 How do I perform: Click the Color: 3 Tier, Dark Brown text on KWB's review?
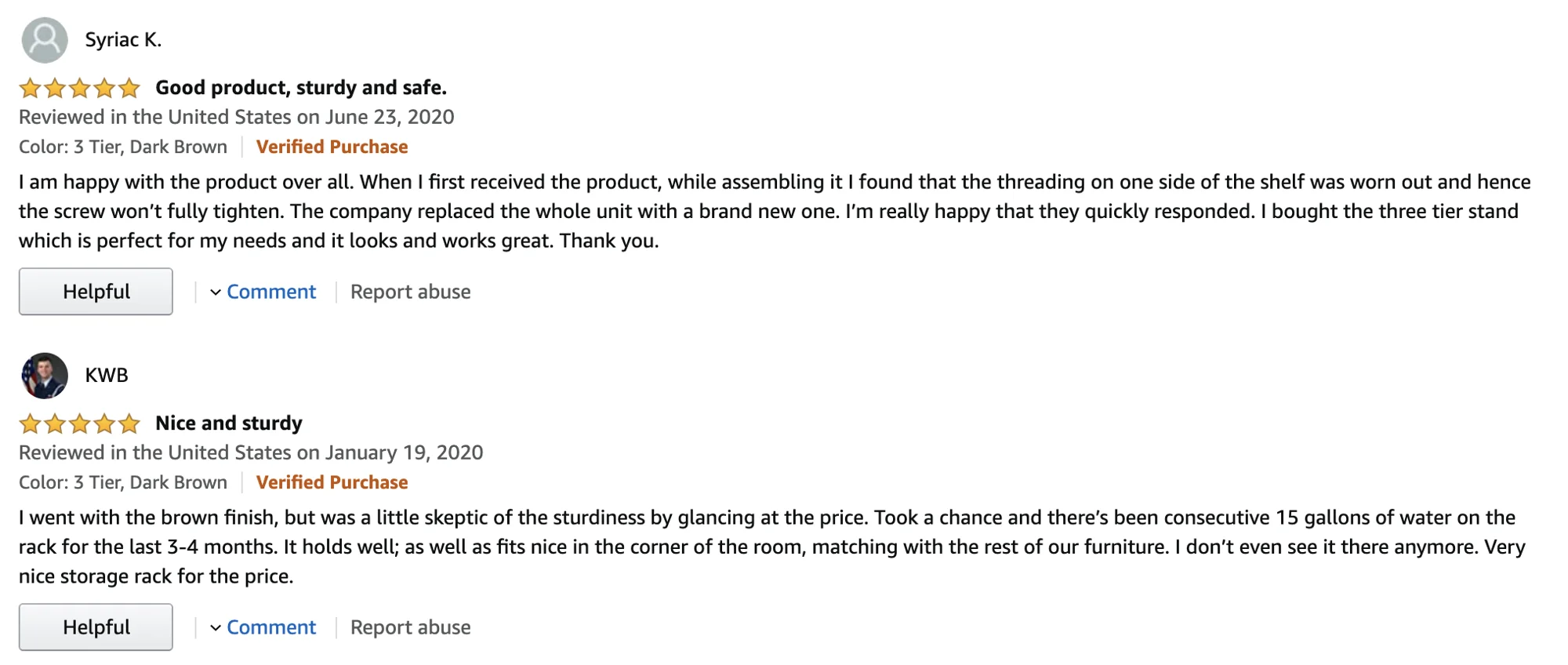pyautogui.click(x=123, y=482)
